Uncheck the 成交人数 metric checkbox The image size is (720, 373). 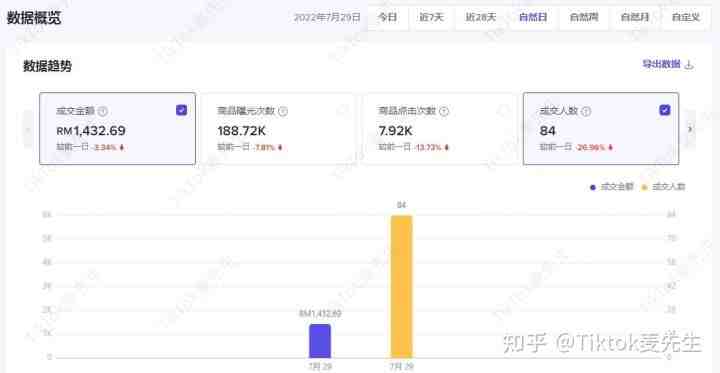point(664,110)
